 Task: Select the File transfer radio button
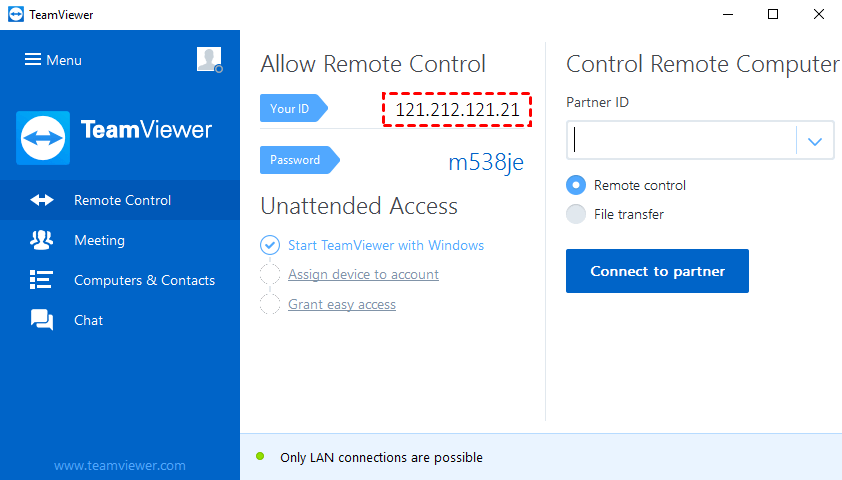tap(576, 214)
